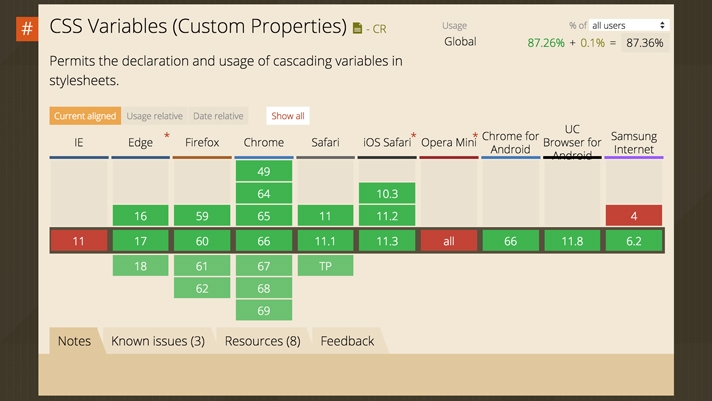Image resolution: width=712 pixels, height=401 pixels.
Task: Click the Firefox 62 cell
Action: (202, 288)
